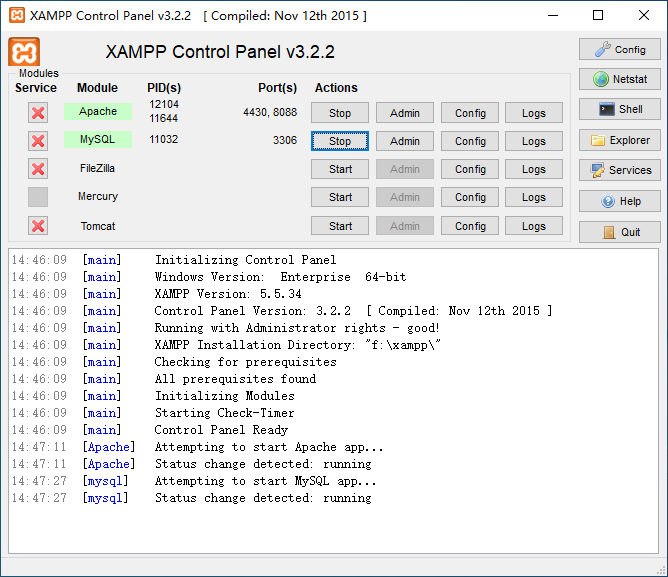Open the Tomcat Logs menu

[x=534, y=226]
